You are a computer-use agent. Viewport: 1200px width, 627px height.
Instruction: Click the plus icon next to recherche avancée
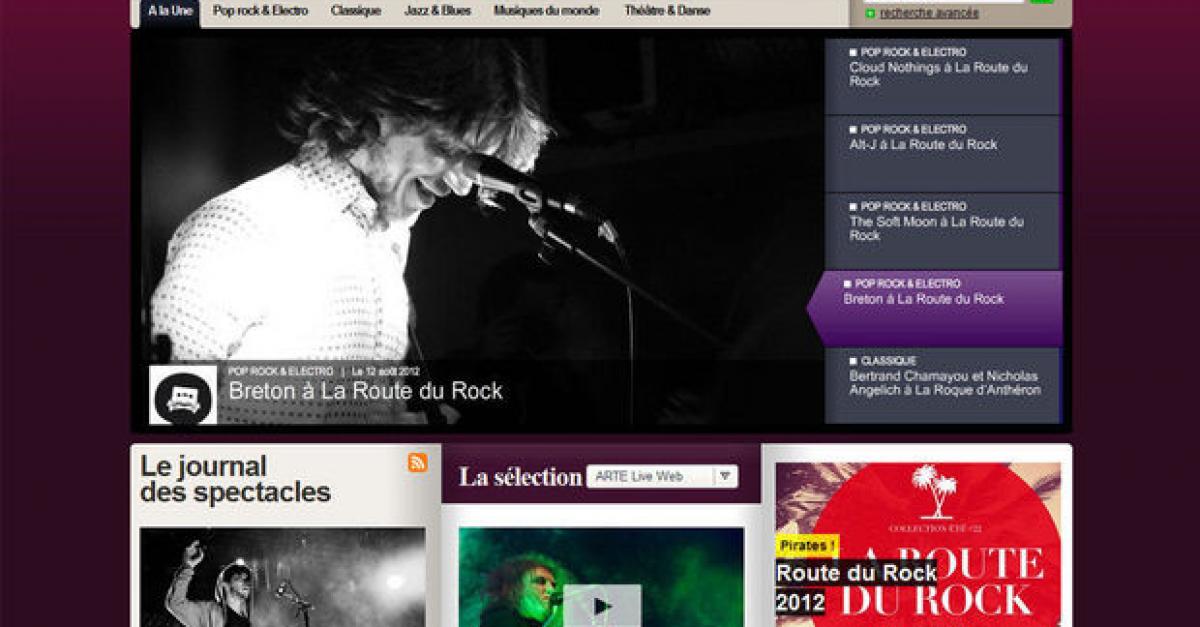point(870,13)
